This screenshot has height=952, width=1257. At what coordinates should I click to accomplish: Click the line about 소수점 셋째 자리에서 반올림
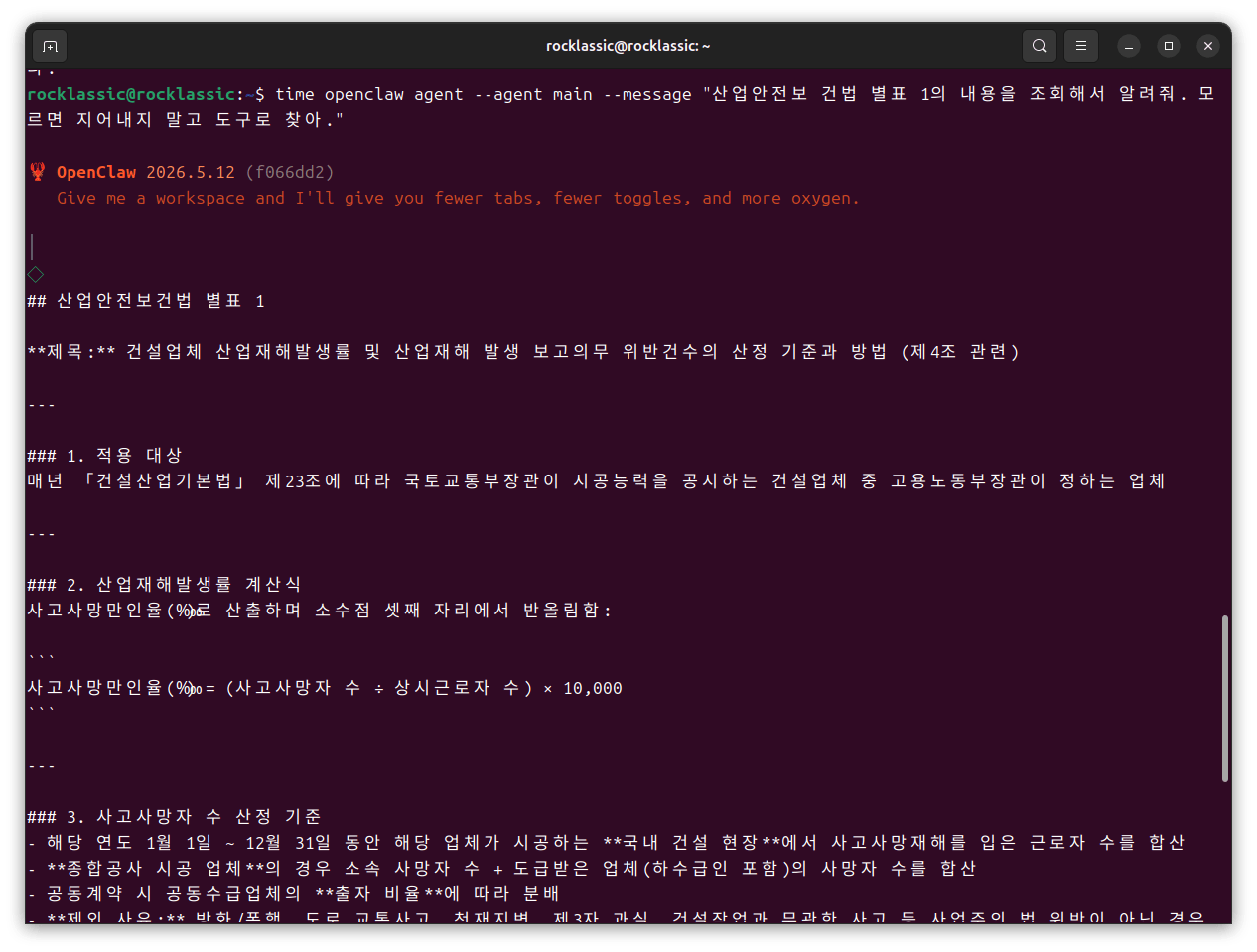coord(320,611)
